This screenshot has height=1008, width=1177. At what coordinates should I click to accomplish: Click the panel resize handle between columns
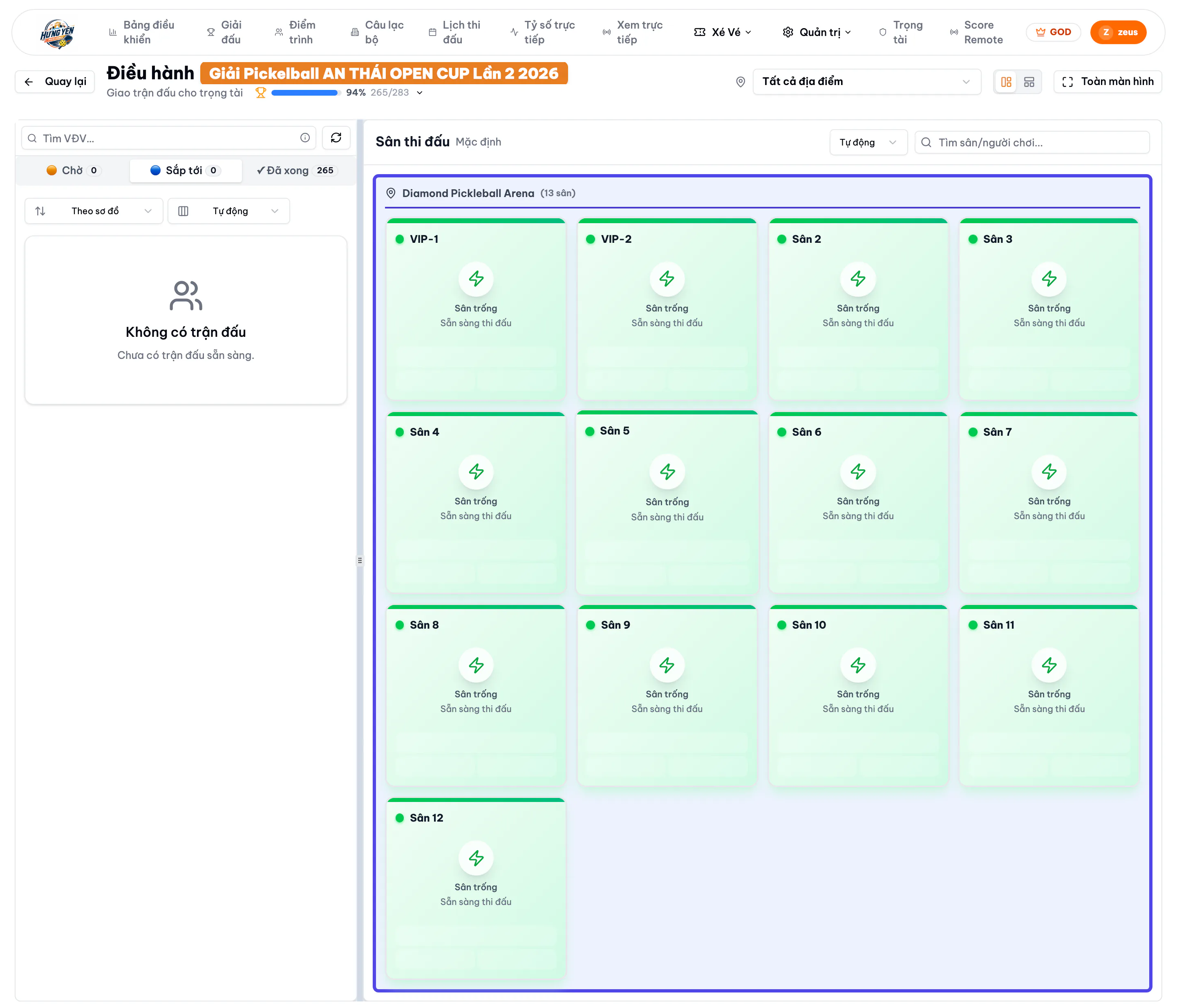click(360, 560)
